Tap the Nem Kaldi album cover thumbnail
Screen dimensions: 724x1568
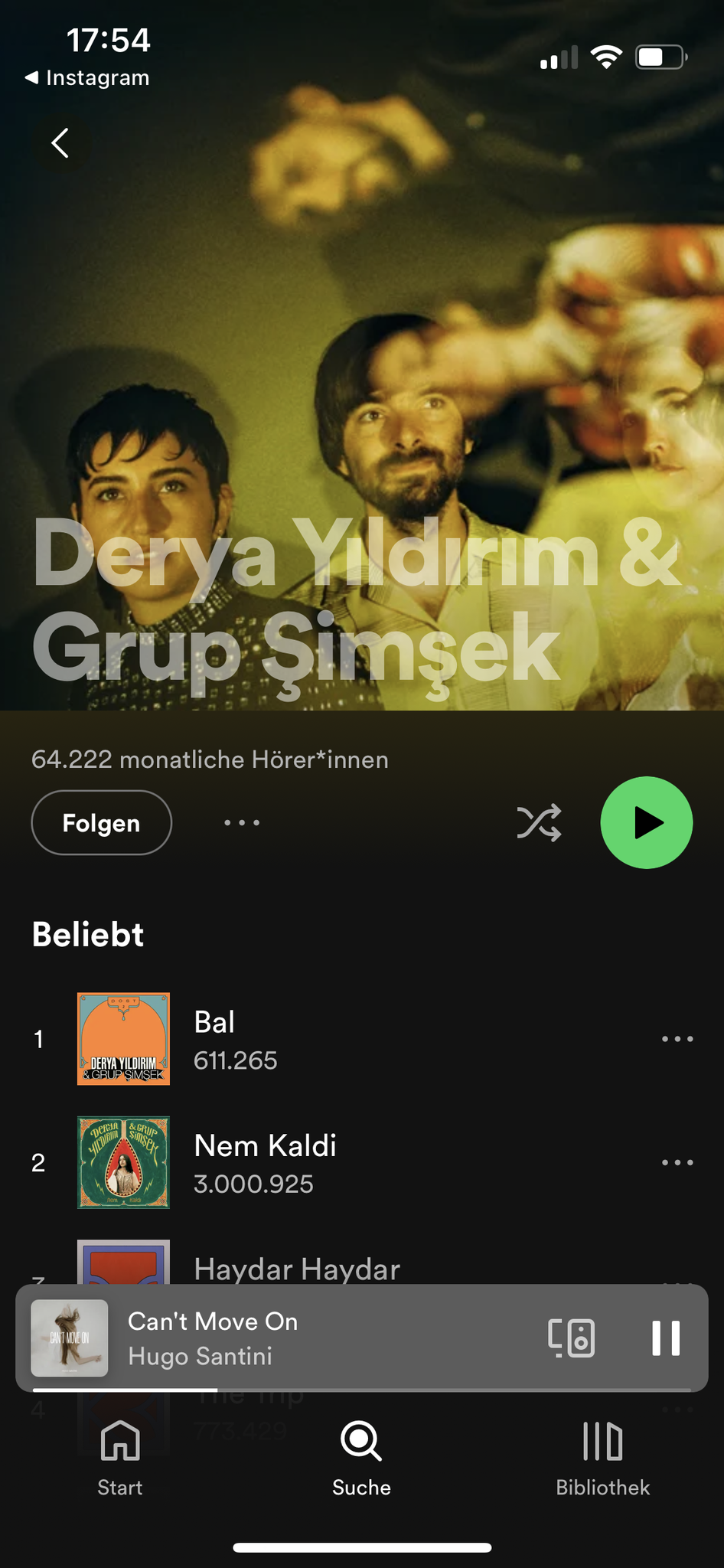coord(123,1162)
